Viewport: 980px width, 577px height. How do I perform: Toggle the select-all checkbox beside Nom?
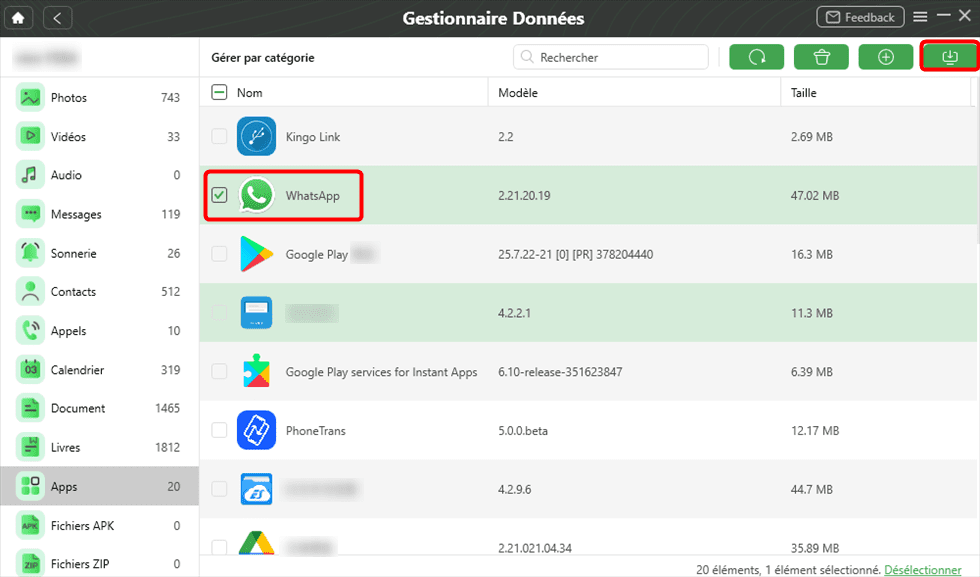(x=219, y=93)
